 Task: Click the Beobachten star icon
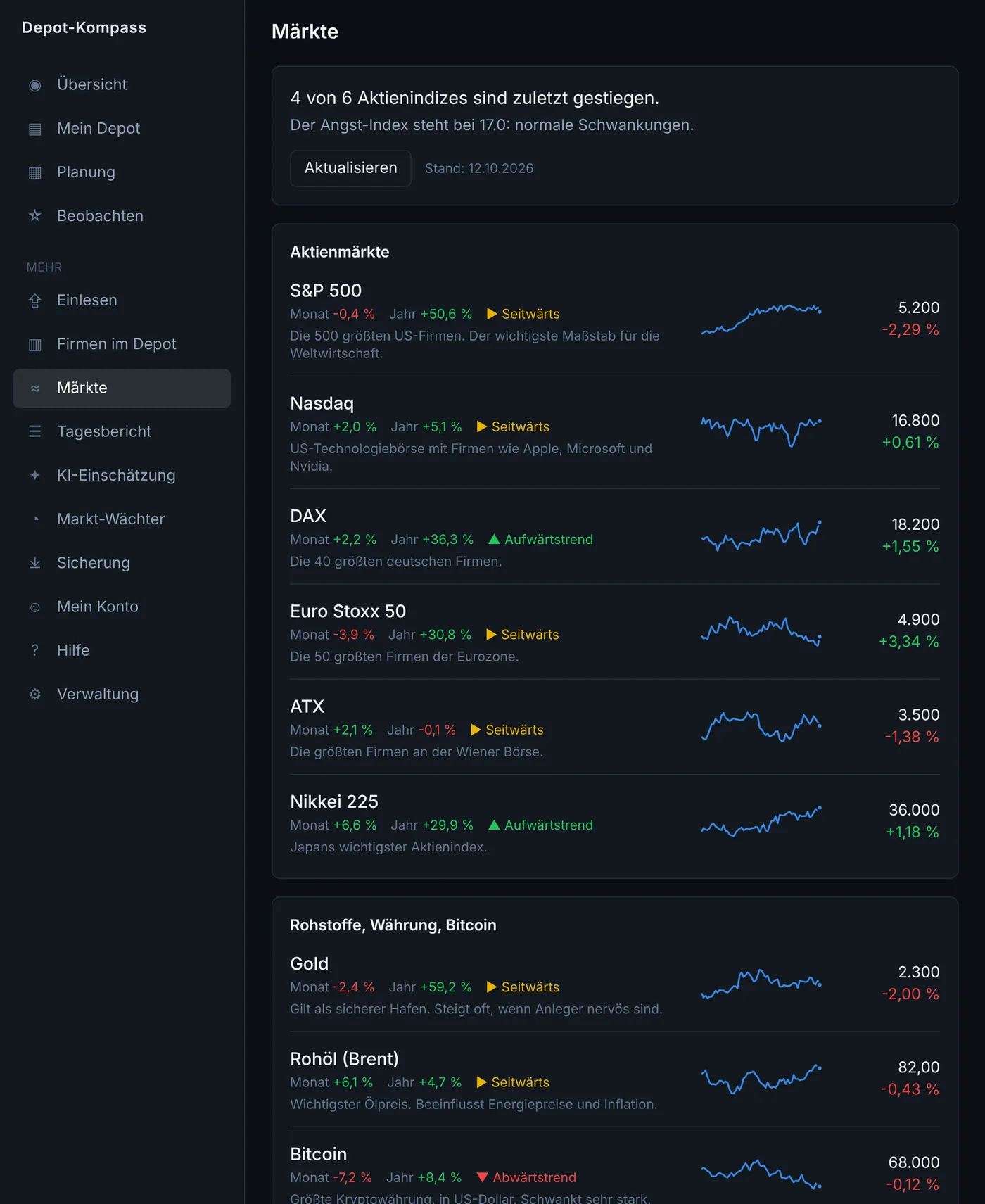[35, 216]
